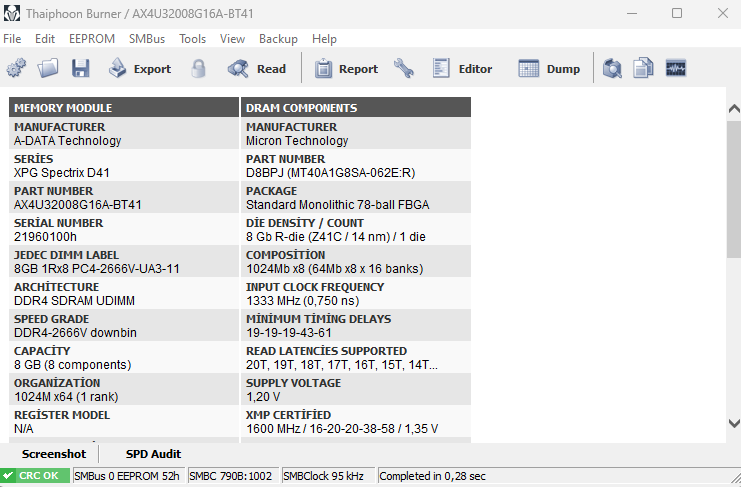Click the 'SMBus 0 EEPROM 52h' status entry
Image resolution: width=741 pixels, height=487 pixels.
click(x=127, y=476)
